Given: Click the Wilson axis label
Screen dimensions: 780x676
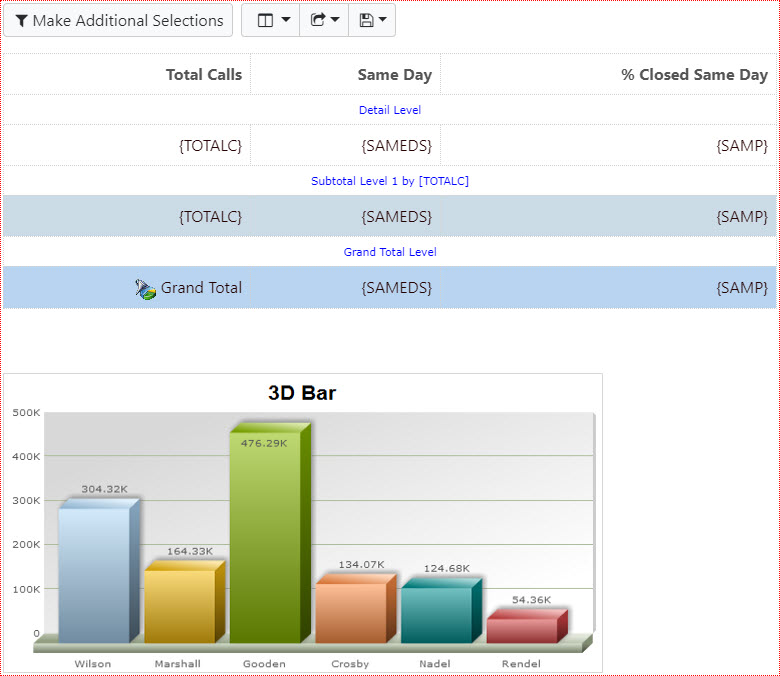Looking at the screenshot, I should coord(93,664).
